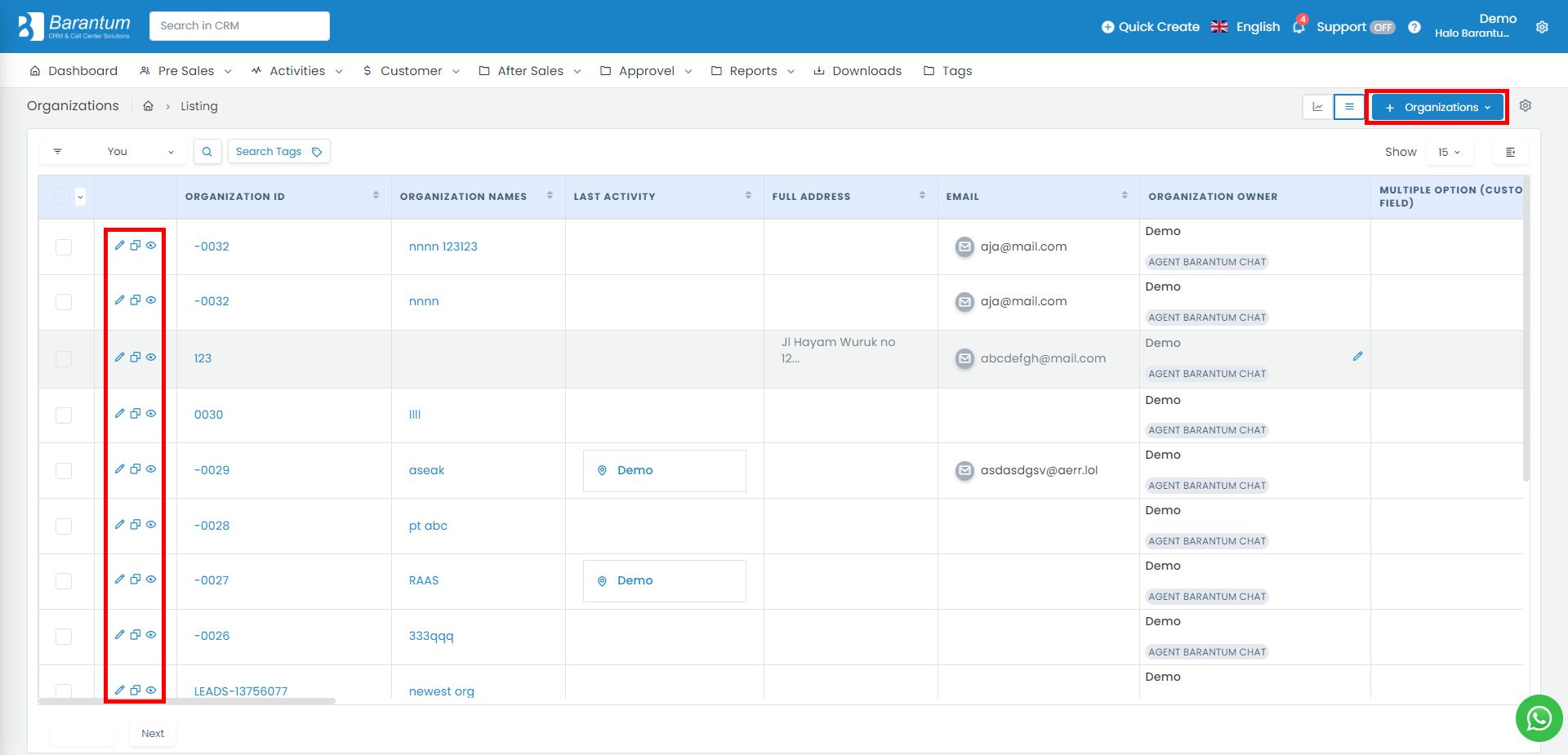Click the magnifier search icon beside filter
Viewport: 1568px width, 755px height.
pos(207,152)
